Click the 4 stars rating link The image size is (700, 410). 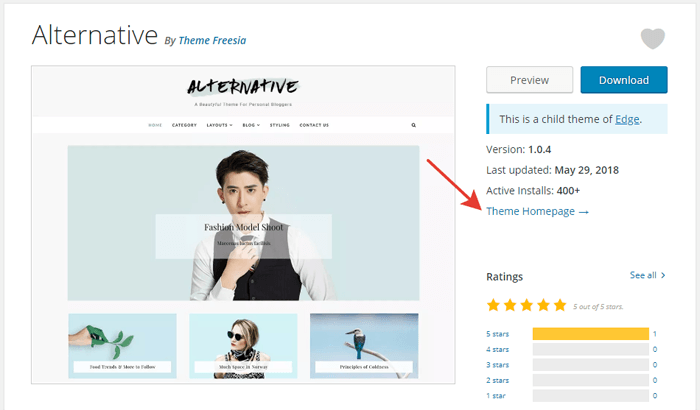pos(497,349)
